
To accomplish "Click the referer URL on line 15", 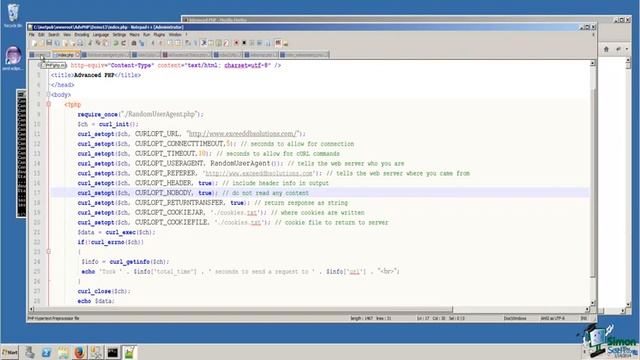I will coord(259,173).
